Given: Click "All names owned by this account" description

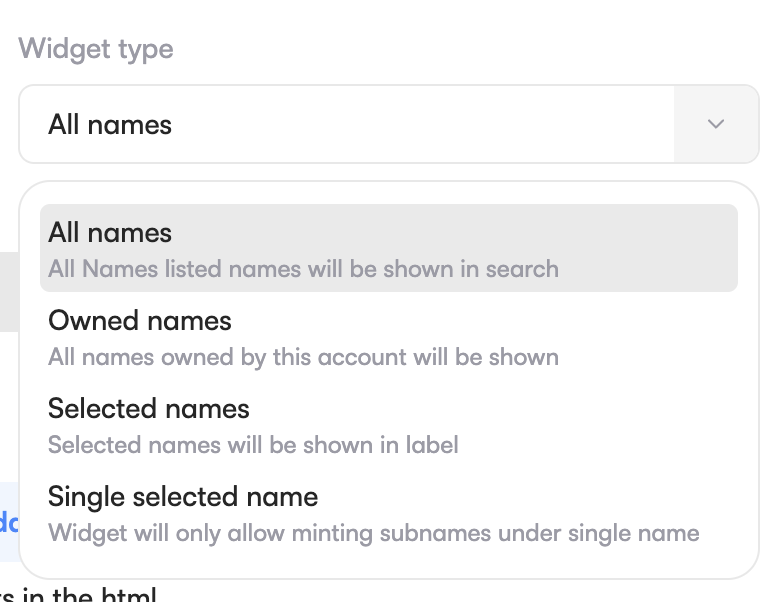Looking at the screenshot, I should 303,357.
